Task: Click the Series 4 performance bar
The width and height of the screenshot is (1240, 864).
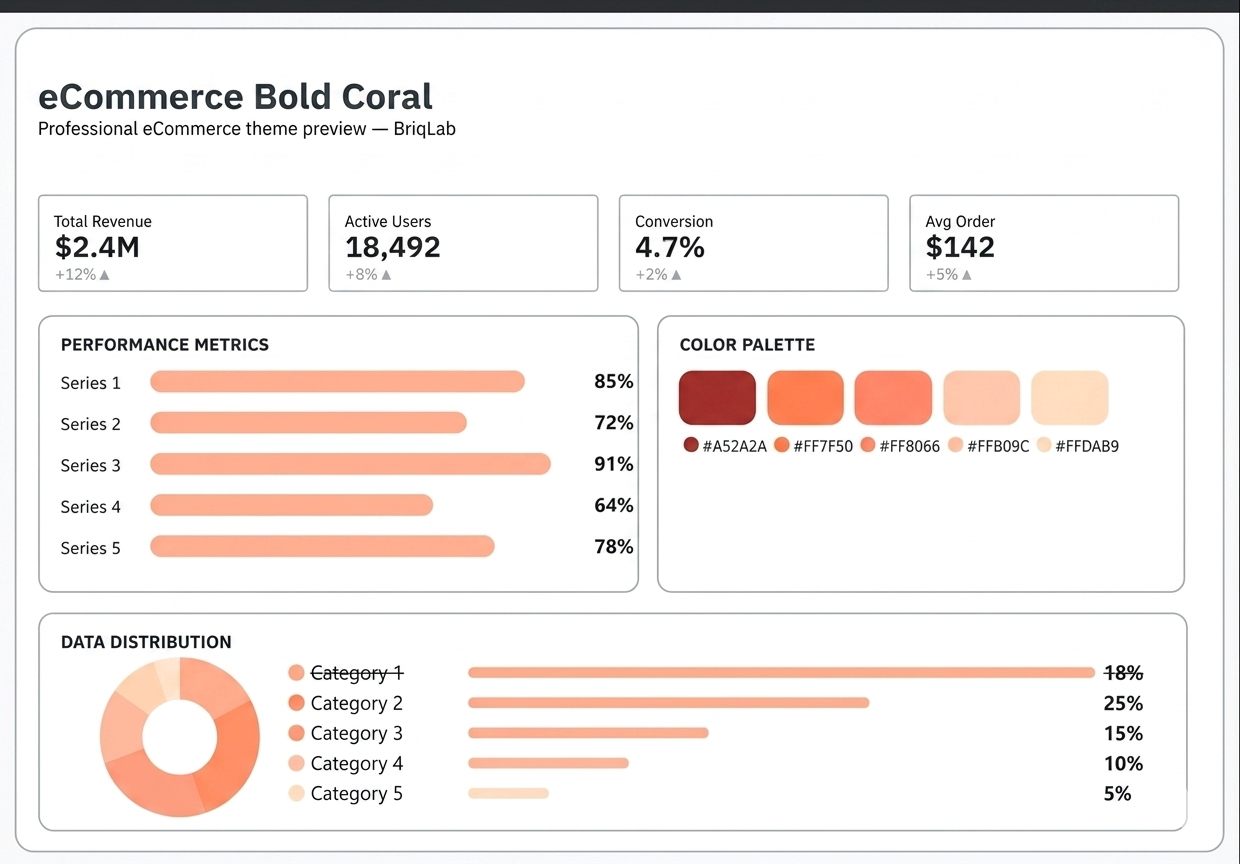Action: tap(291, 506)
